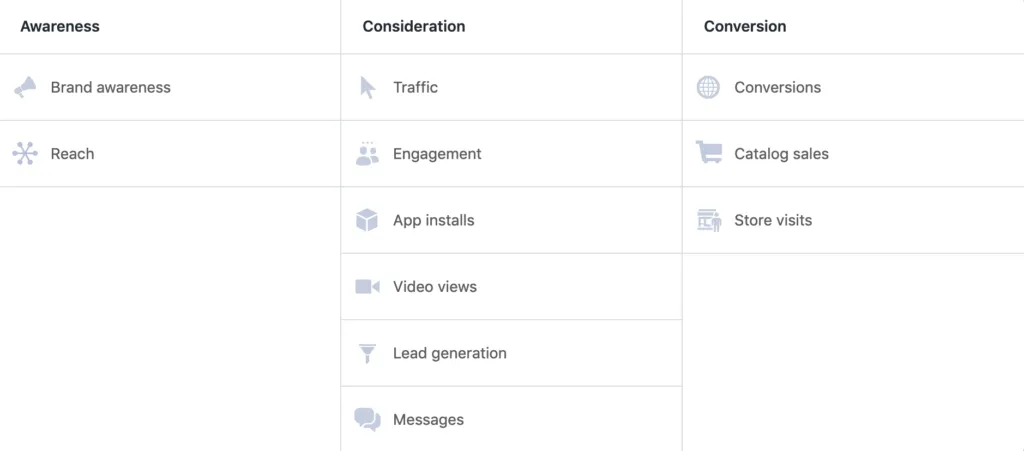Click the Store visits storefront icon
The height and width of the screenshot is (451, 1024).
[x=709, y=221]
